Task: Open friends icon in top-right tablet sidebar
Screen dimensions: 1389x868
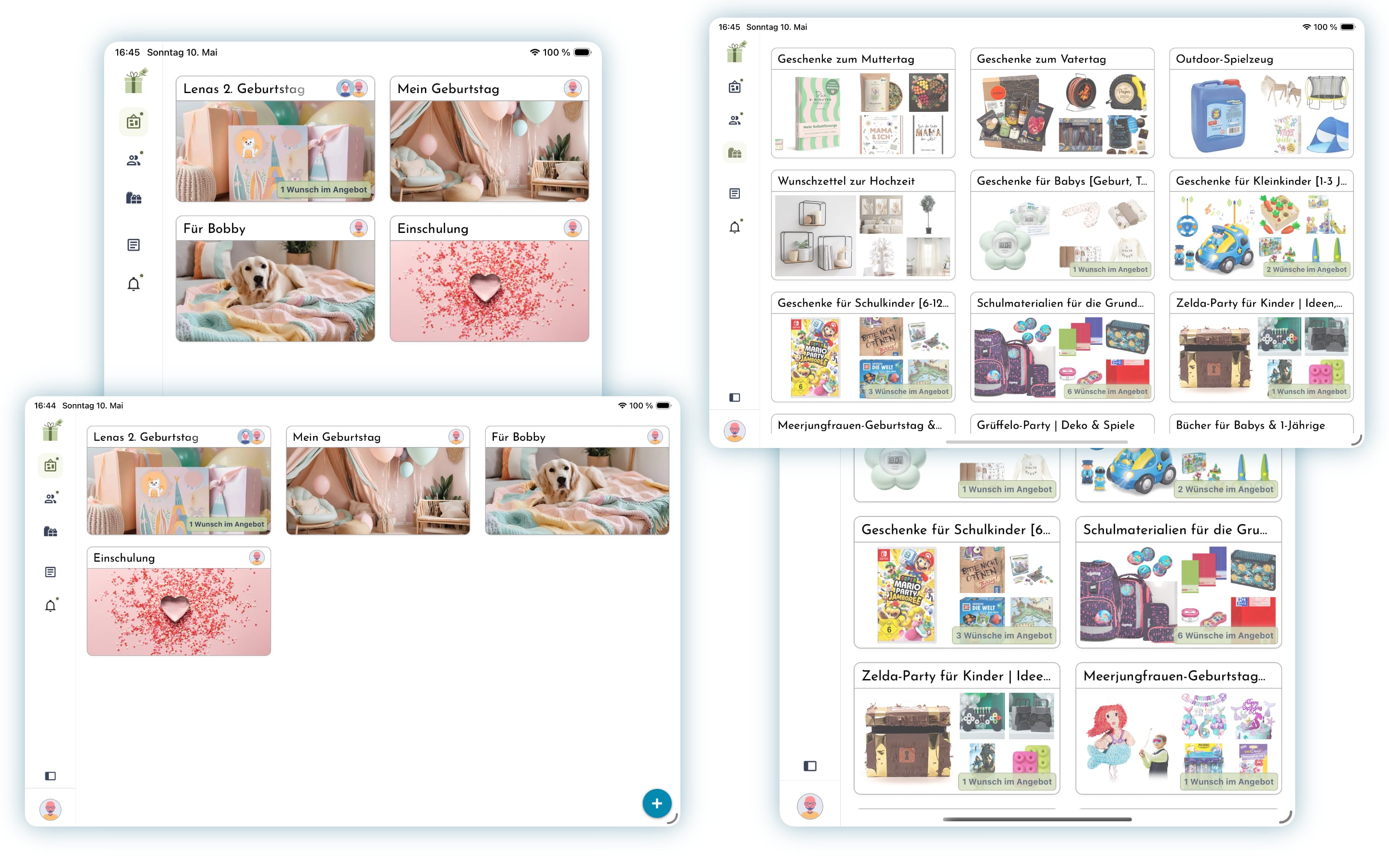Action: (x=735, y=120)
